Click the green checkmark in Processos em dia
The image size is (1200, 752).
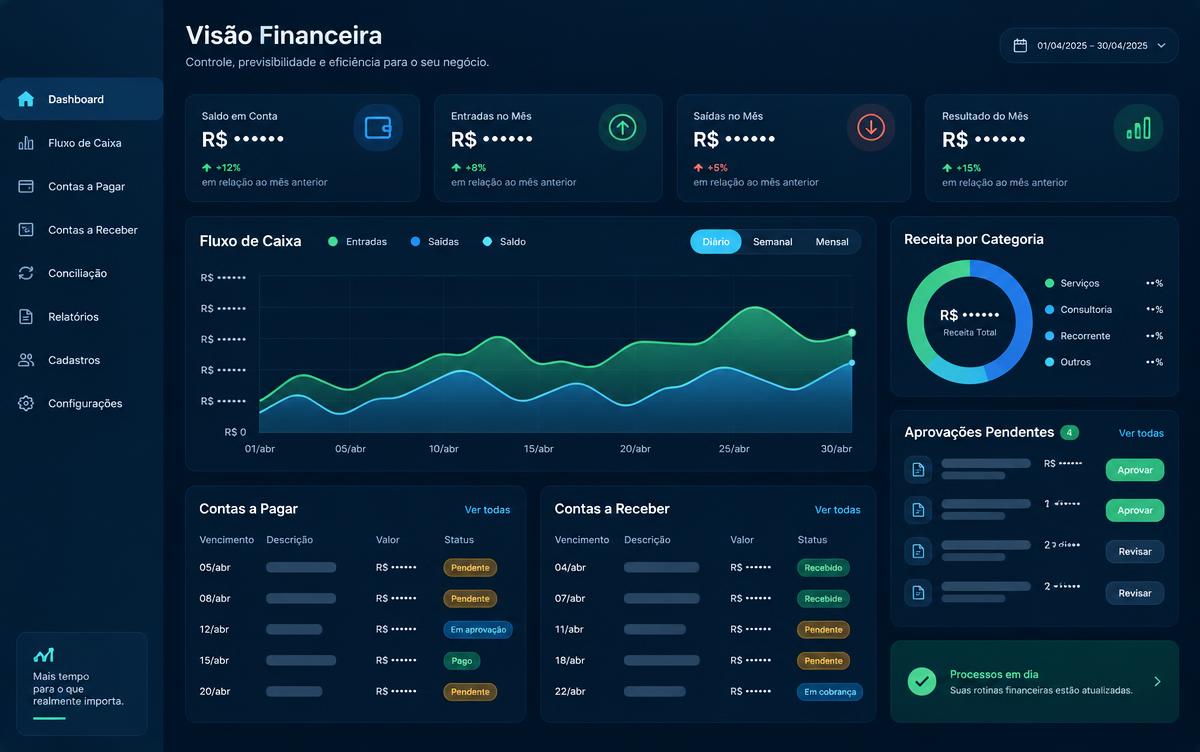tap(921, 681)
